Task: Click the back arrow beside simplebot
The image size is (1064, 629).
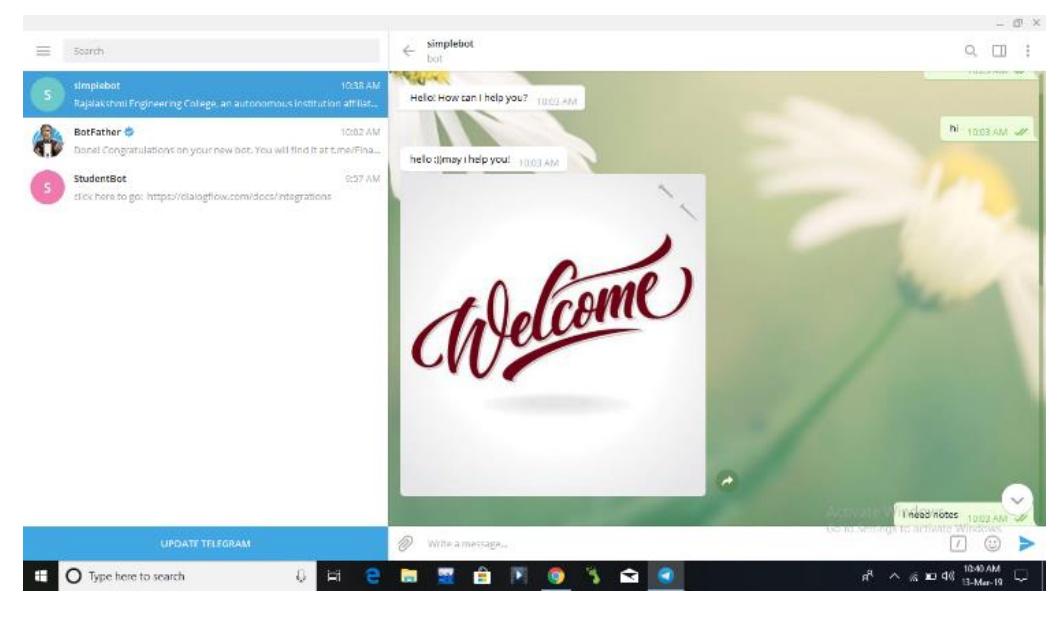Action: tap(408, 50)
